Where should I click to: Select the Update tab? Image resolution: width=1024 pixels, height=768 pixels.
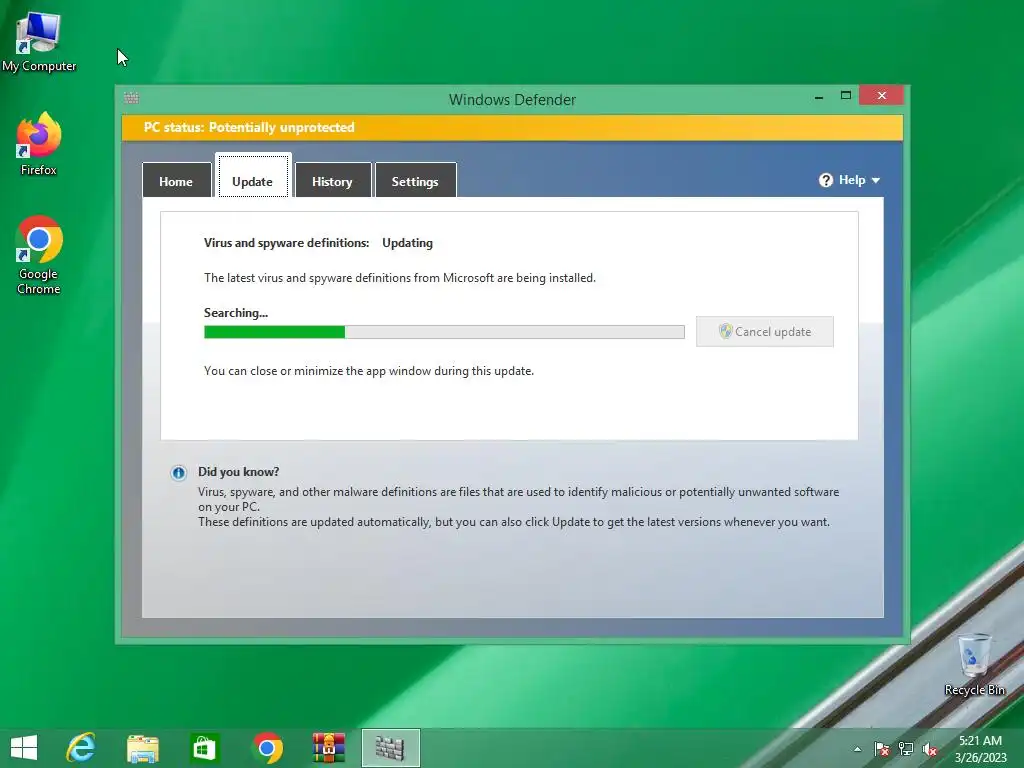pos(253,176)
